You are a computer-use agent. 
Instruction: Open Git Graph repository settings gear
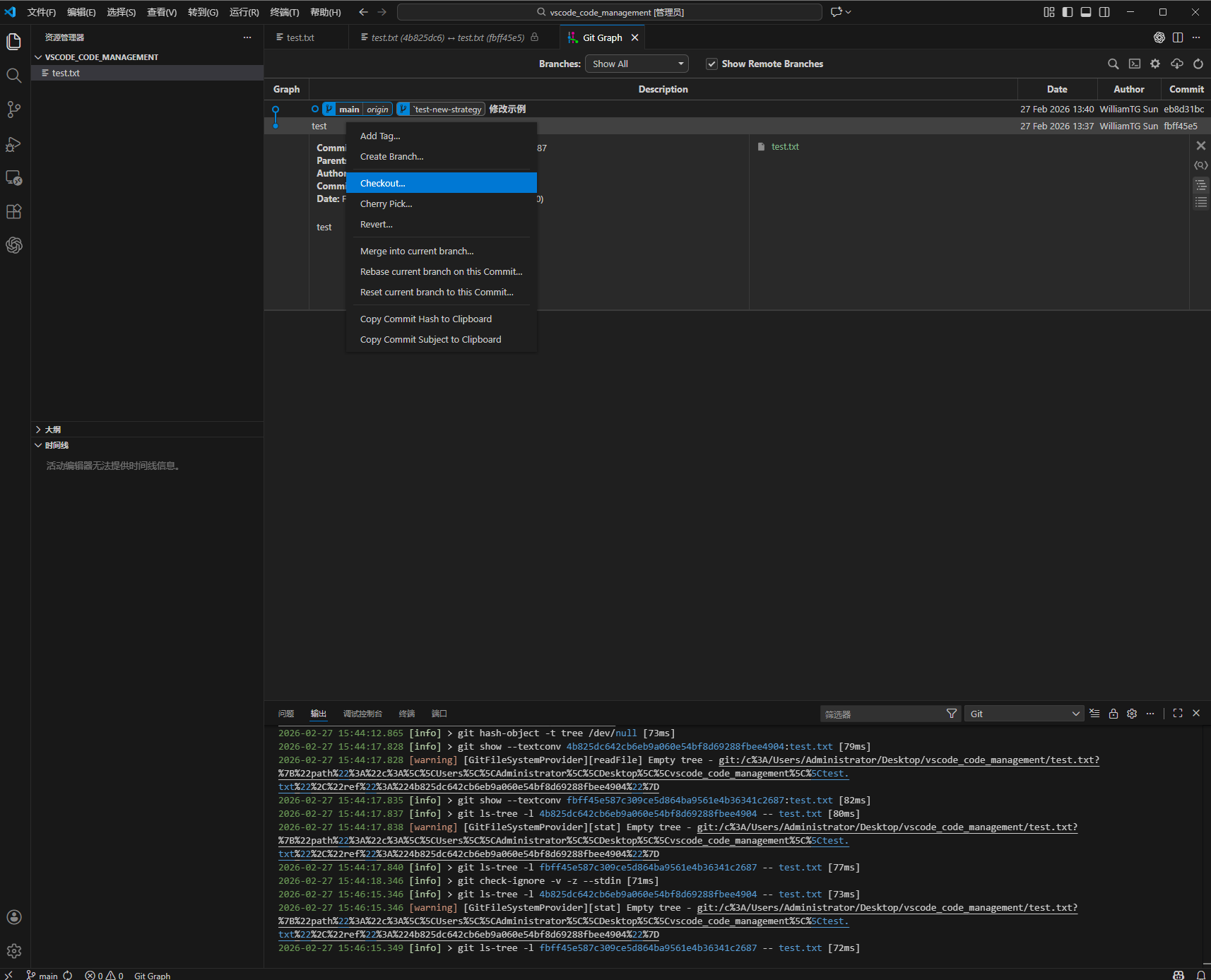[1155, 64]
